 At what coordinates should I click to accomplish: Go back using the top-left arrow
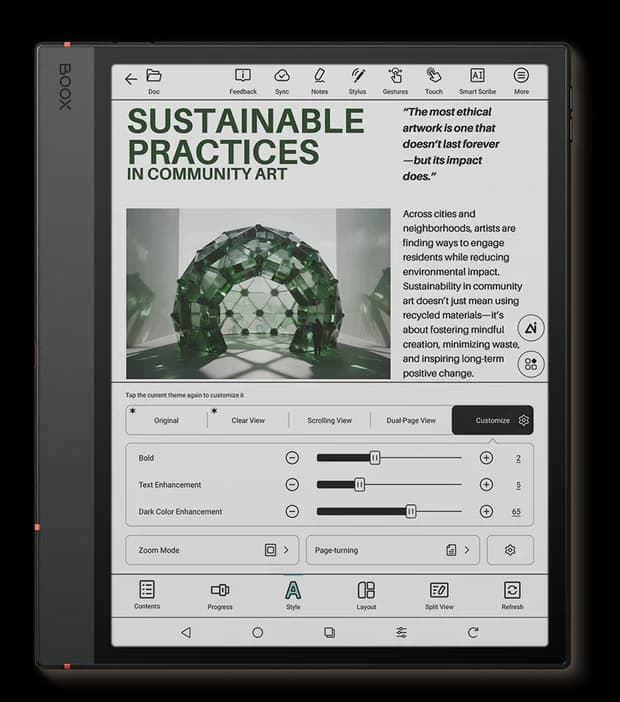[x=131, y=79]
